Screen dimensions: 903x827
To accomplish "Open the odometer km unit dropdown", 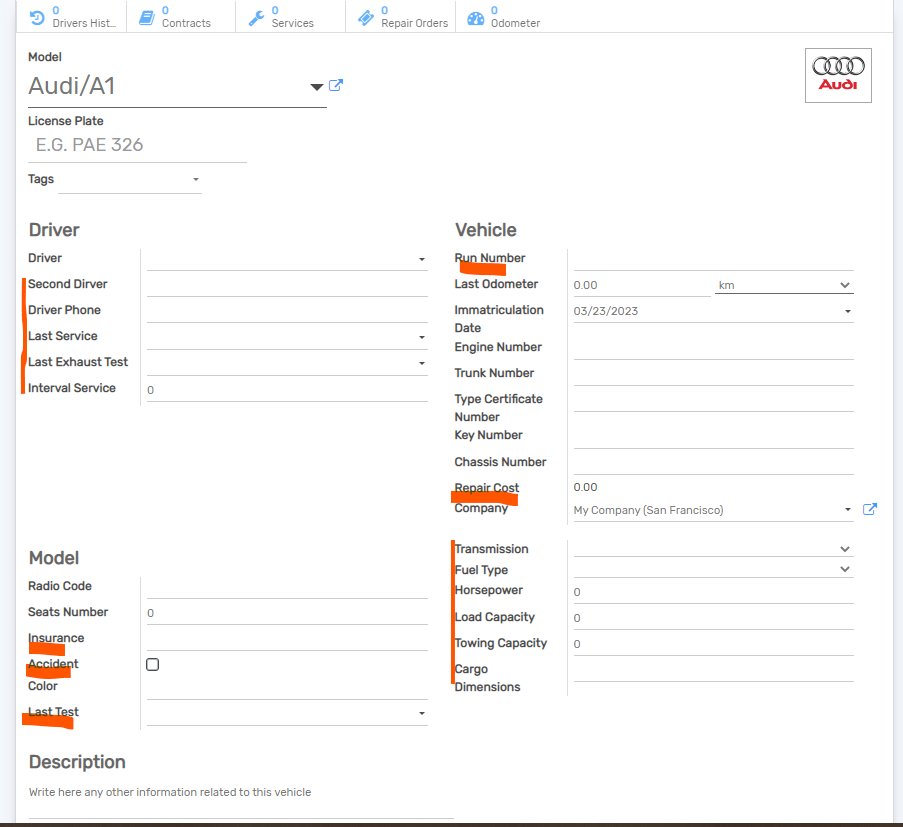I will (784, 285).
